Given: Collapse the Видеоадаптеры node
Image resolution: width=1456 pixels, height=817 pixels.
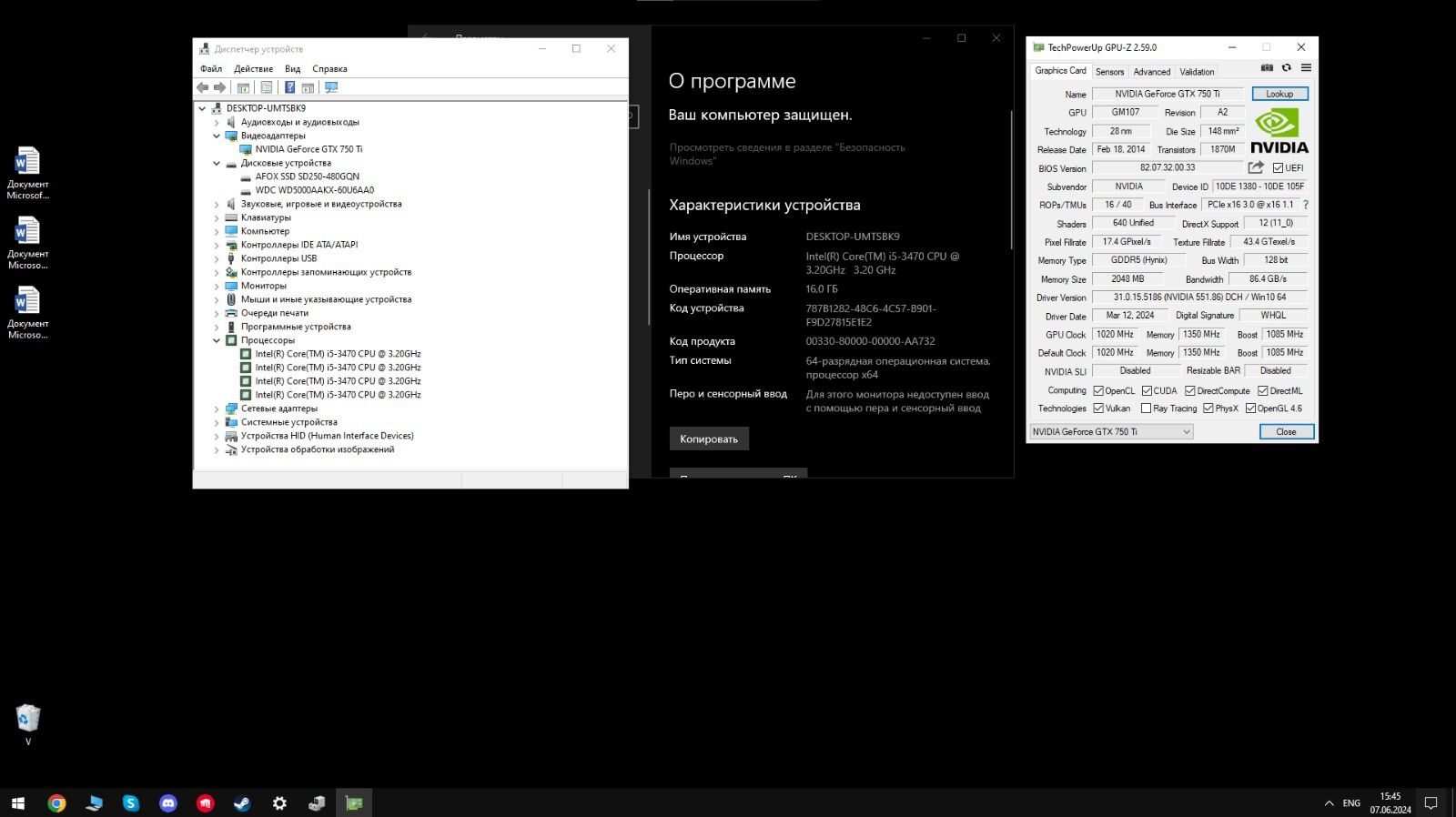Looking at the screenshot, I should click(217, 136).
